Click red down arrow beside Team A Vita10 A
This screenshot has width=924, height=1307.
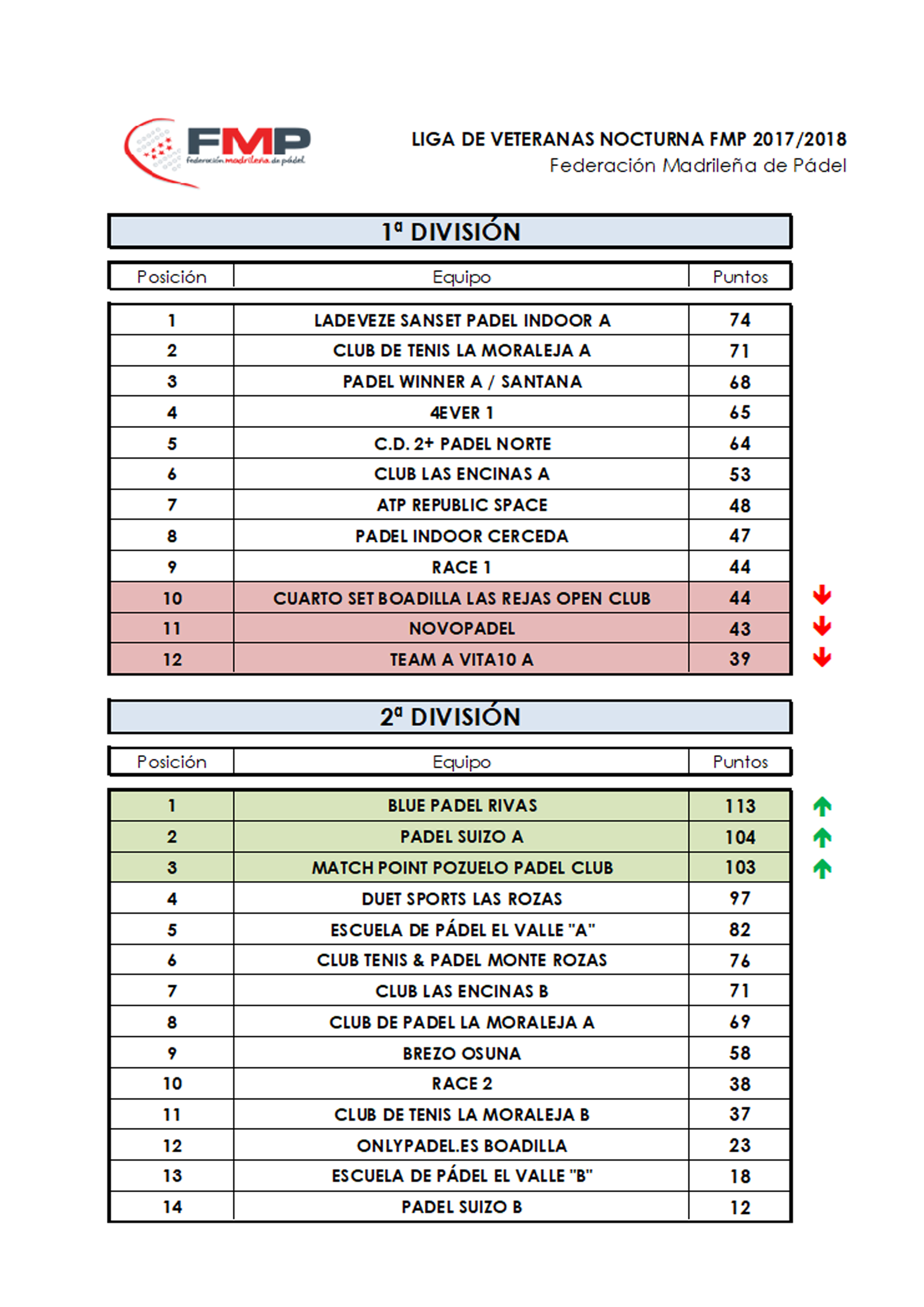[822, 657]
